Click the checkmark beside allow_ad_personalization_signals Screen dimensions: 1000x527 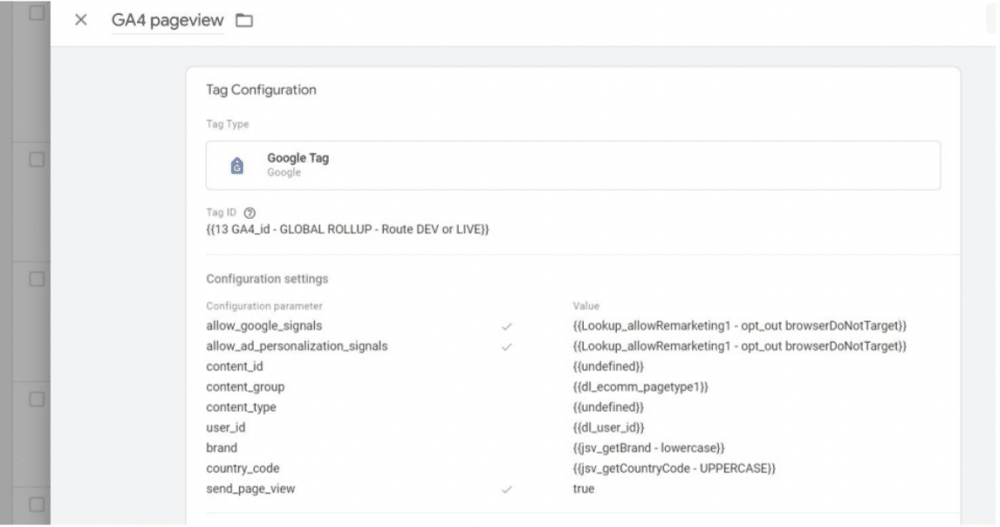click(506, 347)
